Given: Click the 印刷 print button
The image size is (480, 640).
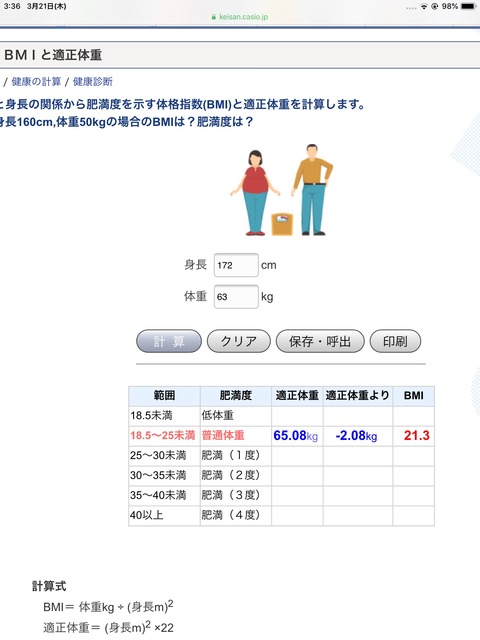Looking at the screenshot, I should pyautogui.click(x=395, y=341).
